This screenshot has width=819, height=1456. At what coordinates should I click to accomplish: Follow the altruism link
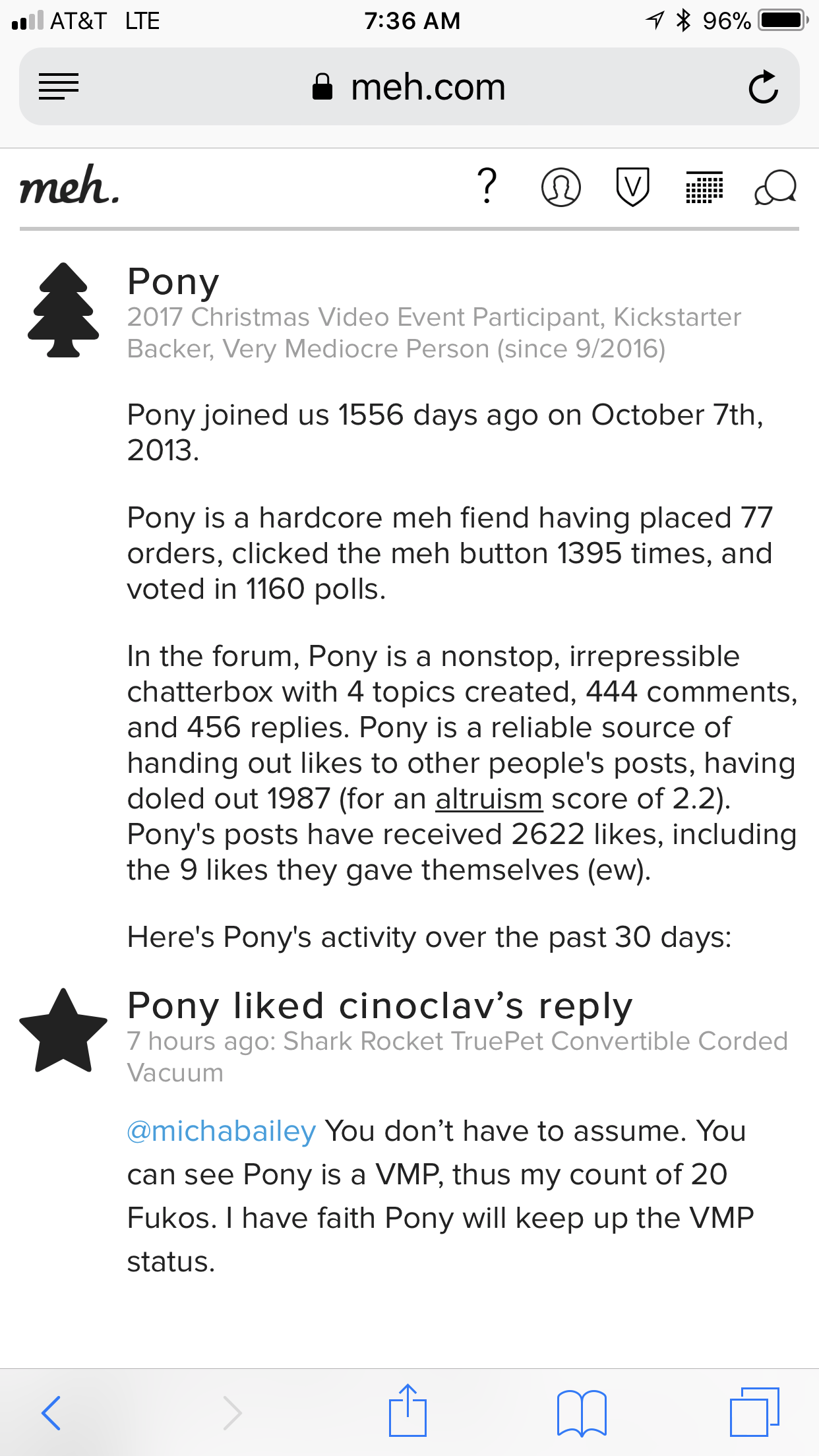point(489,799)
